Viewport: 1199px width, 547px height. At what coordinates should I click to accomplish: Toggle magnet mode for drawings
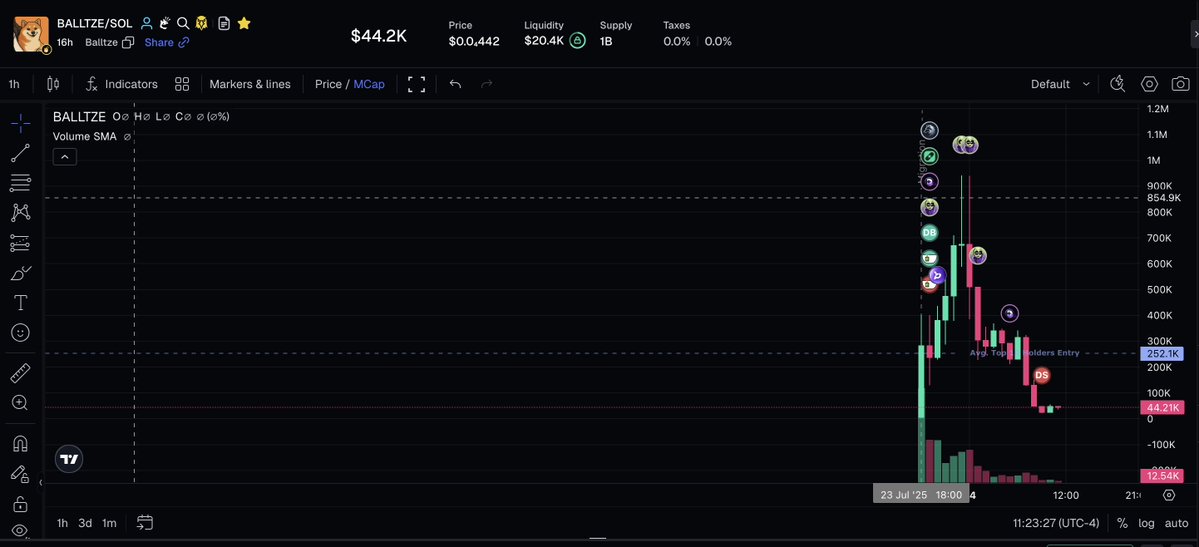(21, 444)
